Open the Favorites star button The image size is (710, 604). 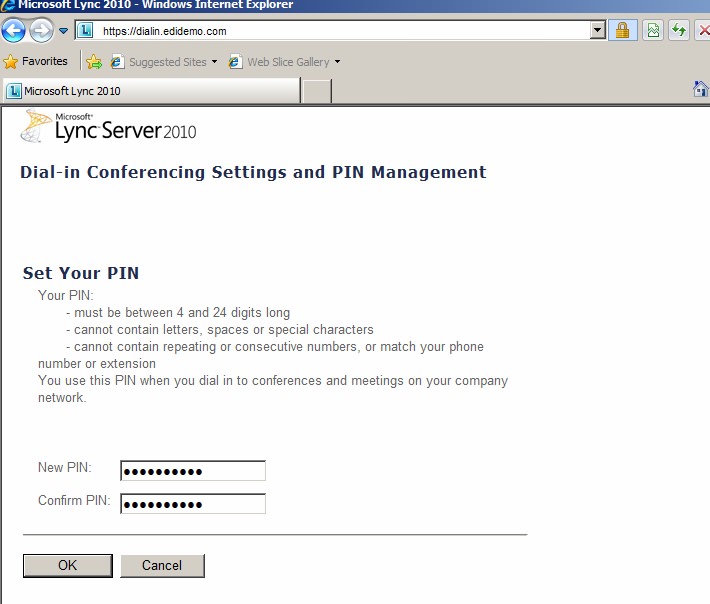[x=35, y=61]
